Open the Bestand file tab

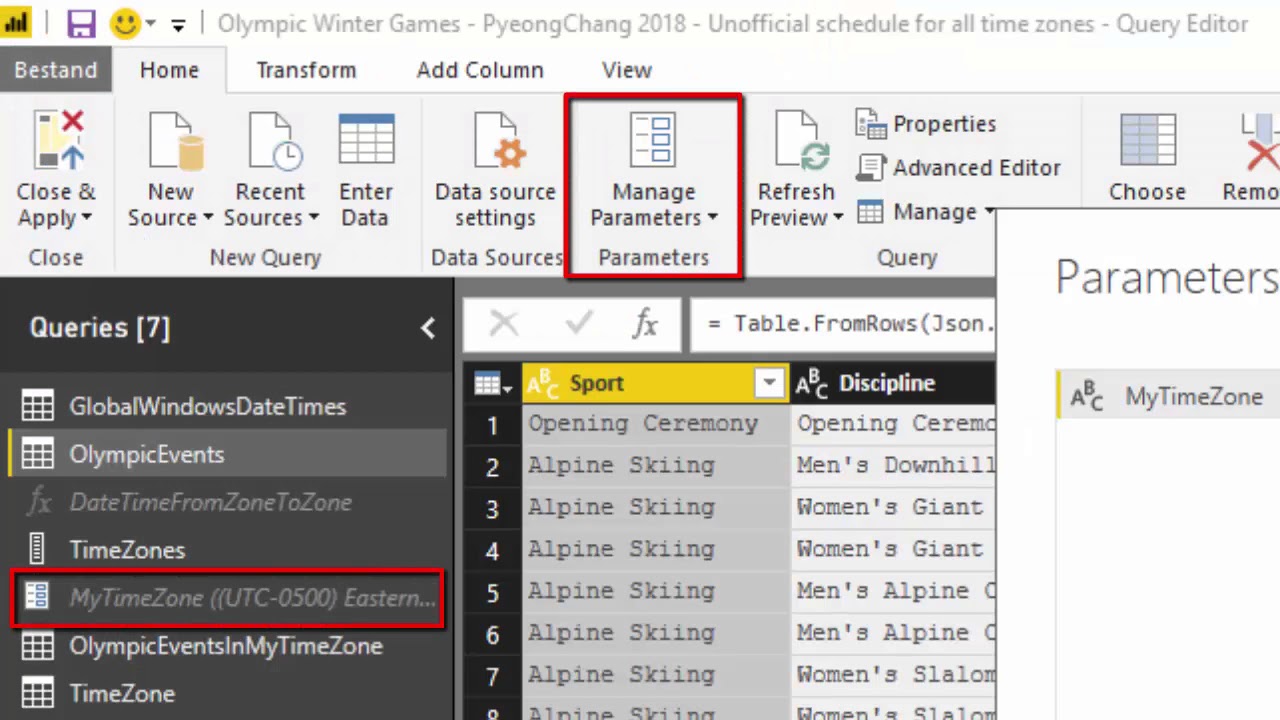(56, 70)
